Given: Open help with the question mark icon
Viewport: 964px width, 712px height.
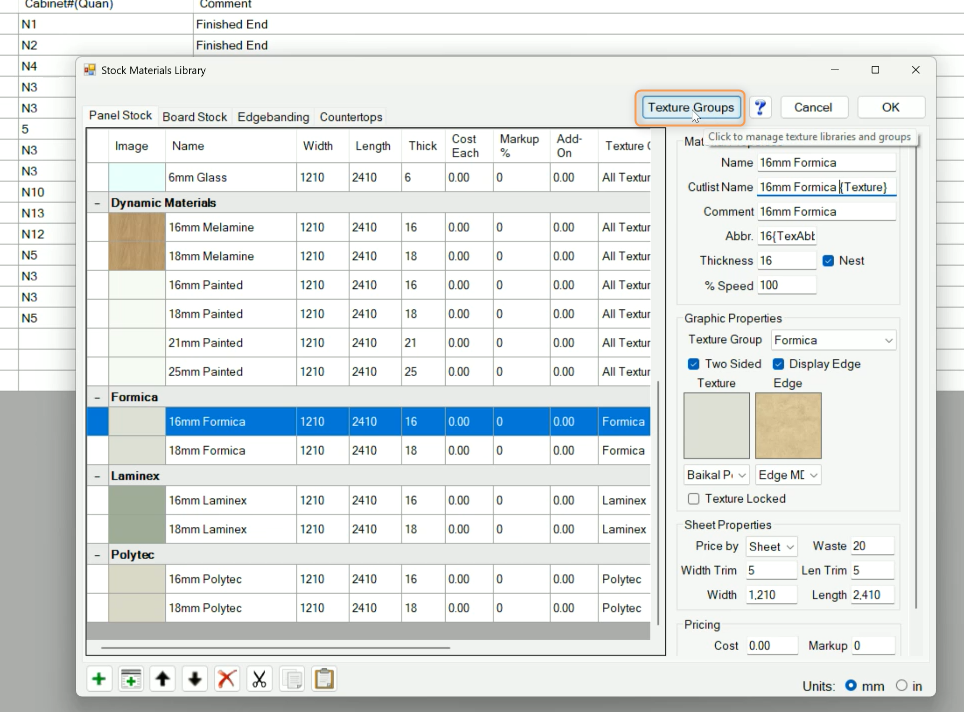Looking at the screenshot, I should click(761, 108).
